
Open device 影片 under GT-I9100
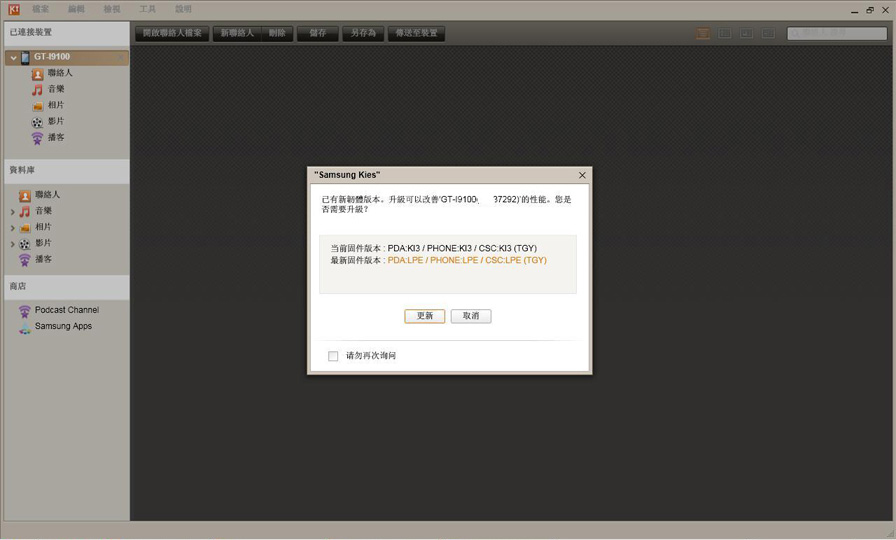(48, 121)
